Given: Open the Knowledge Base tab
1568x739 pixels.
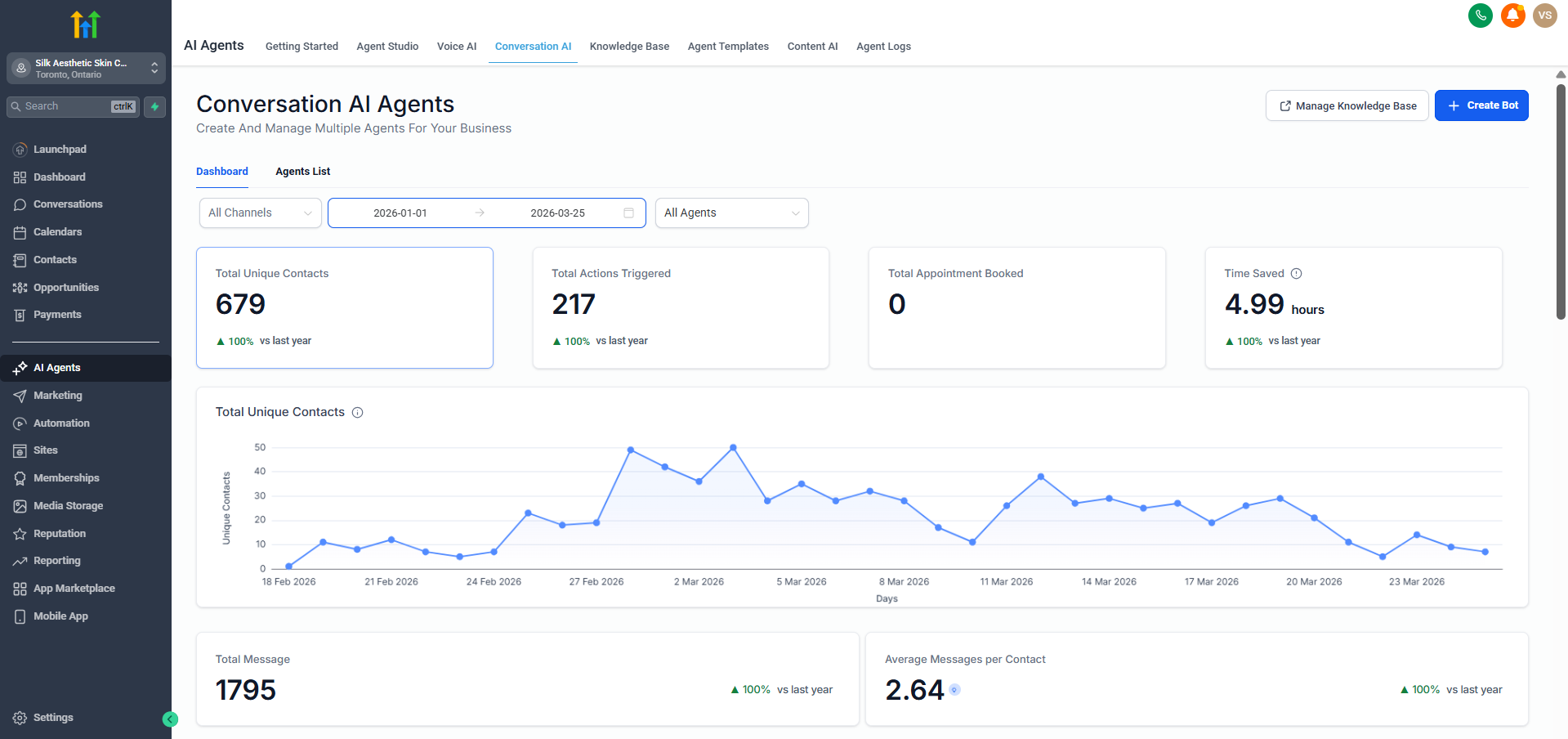Looking at the screenshot, I should tap(629, 47).
